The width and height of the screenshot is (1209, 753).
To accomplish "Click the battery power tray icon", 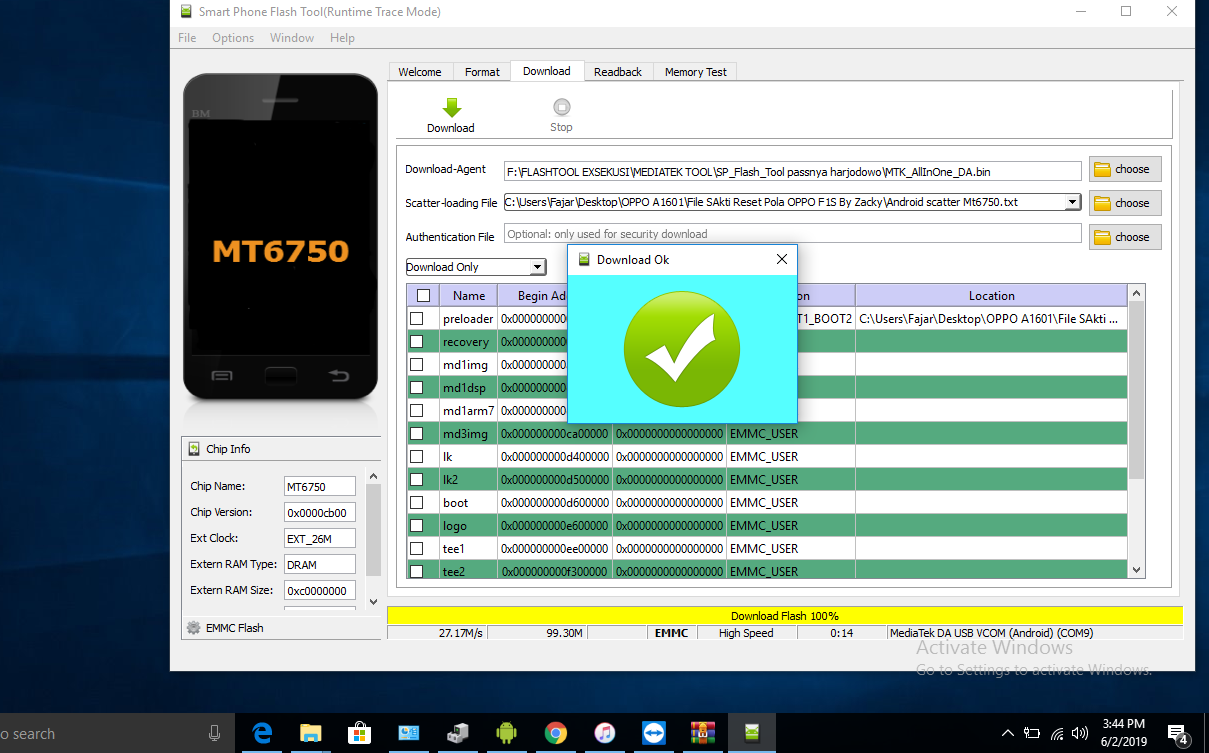I will pyautogui.click(x=1032, y=733).
